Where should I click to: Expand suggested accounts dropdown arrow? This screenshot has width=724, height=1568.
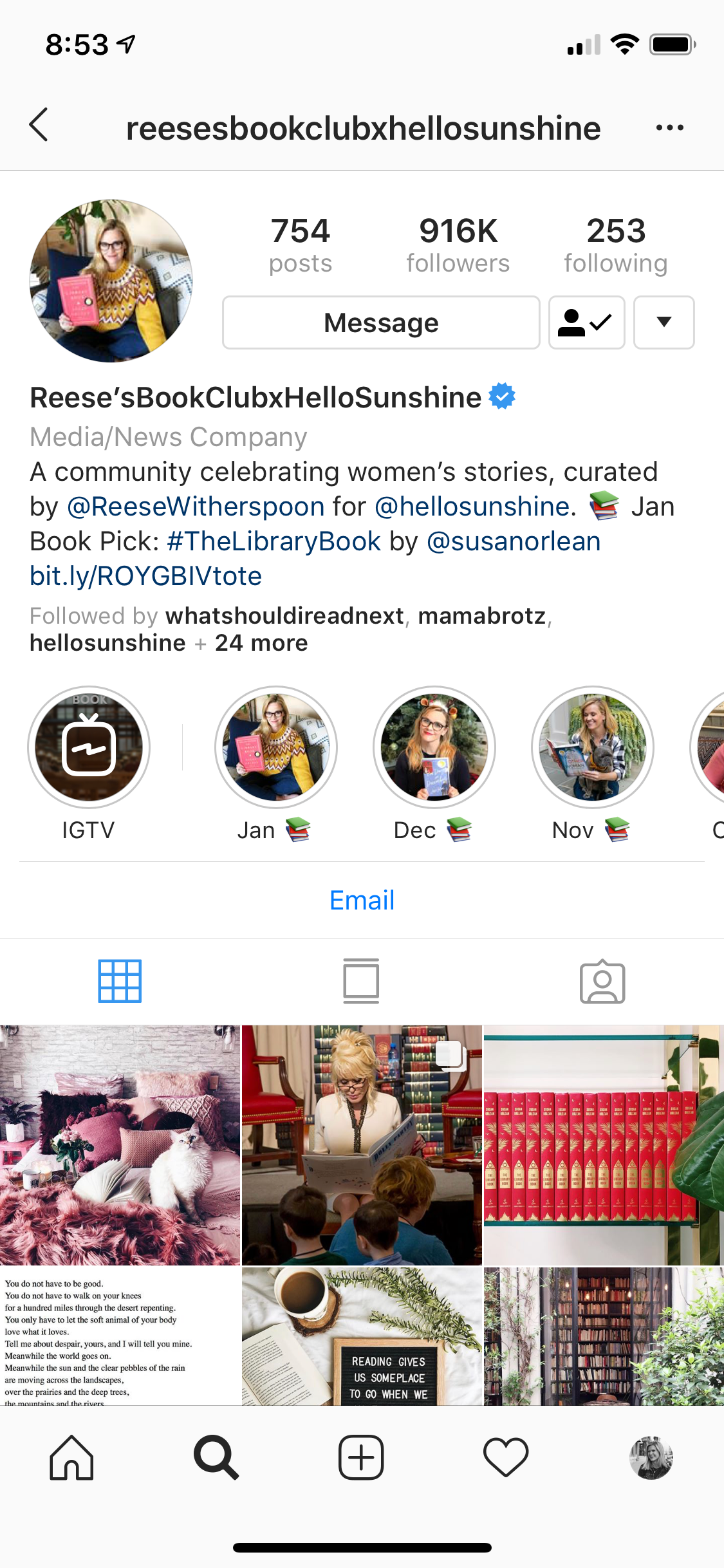[664, 322]
